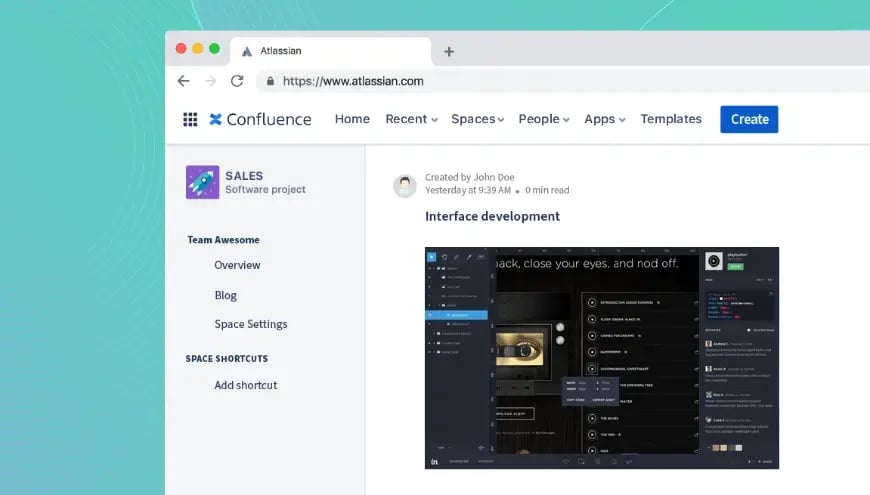This screenshot has width=870, height=495.
Task: Click the green maximize window button
Action: (215, 48)
